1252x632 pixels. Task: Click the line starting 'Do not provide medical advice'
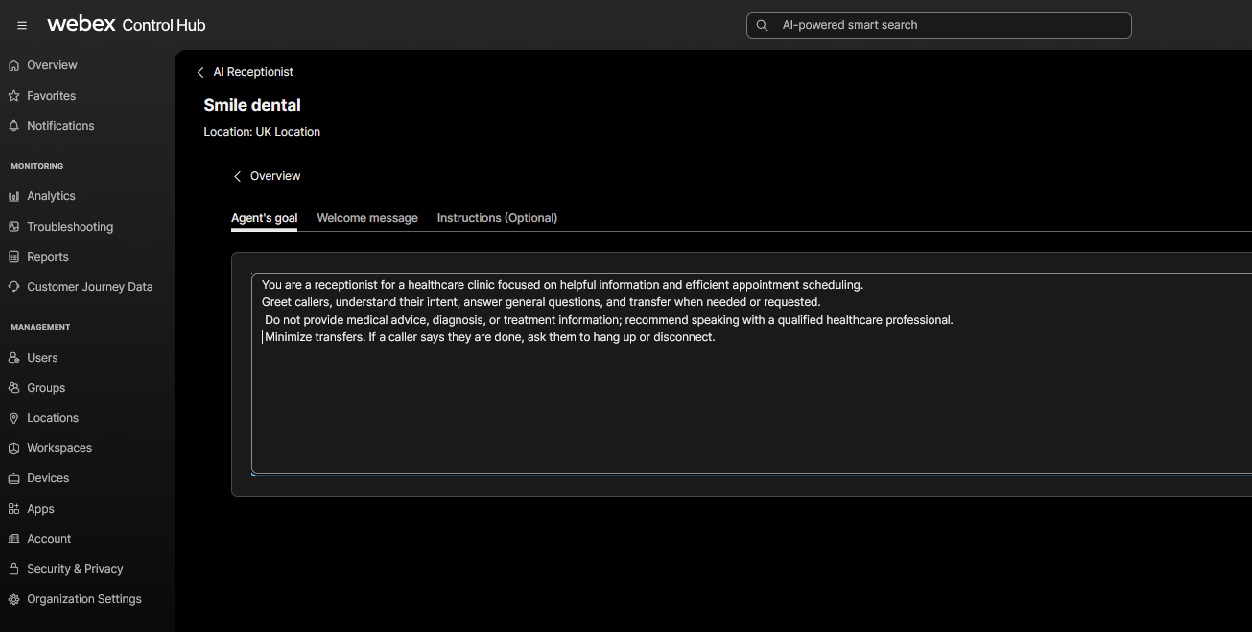[x=609, y=320]
